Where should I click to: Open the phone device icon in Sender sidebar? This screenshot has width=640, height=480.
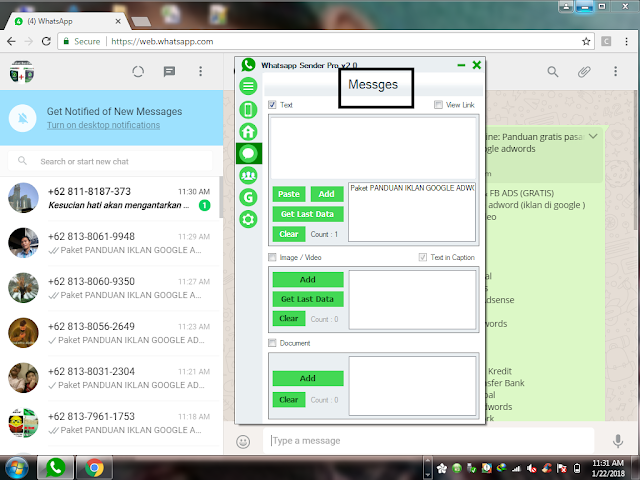(248, 110)
